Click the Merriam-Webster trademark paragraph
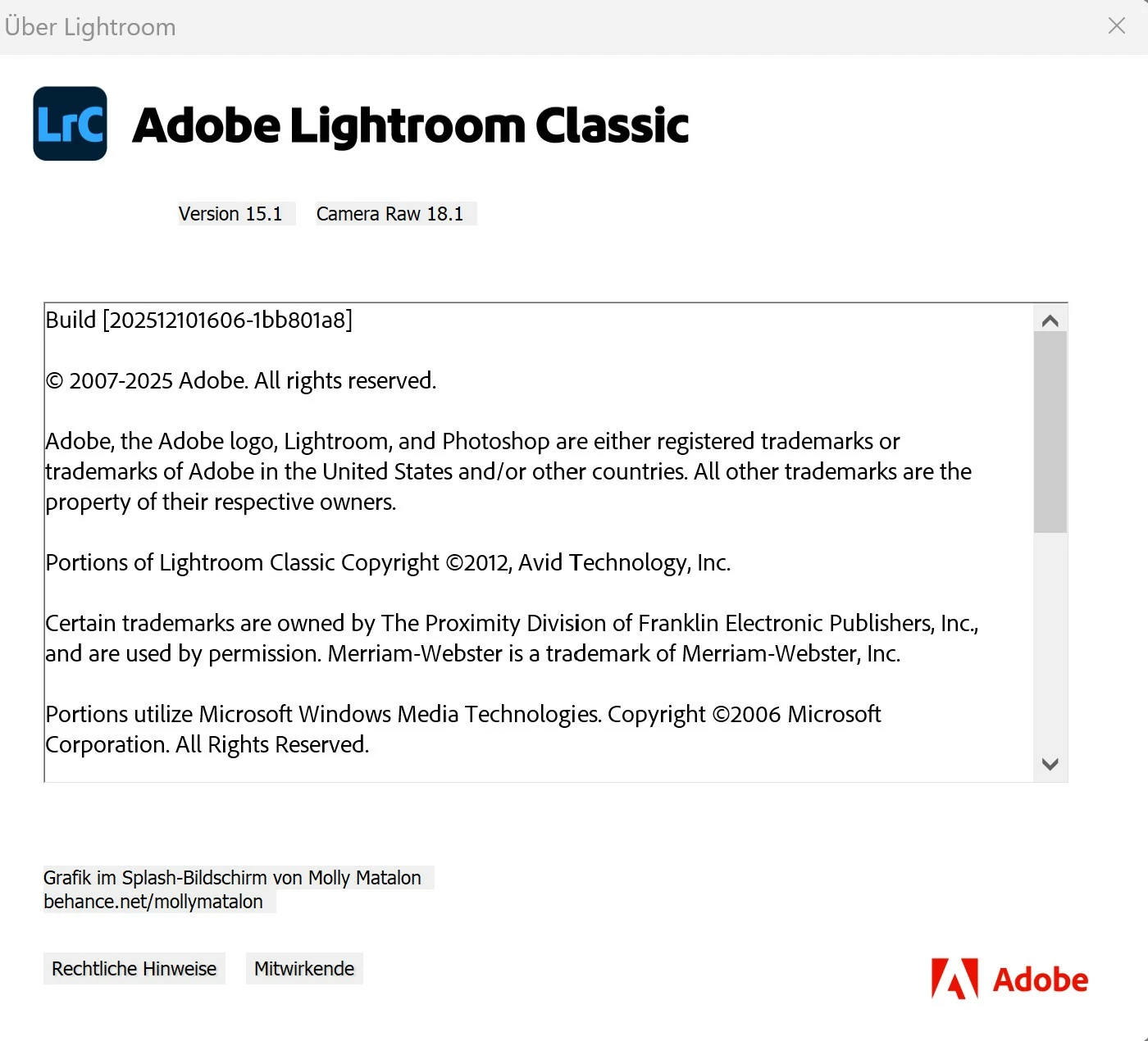1148x1041 pixels. (512, 639)
